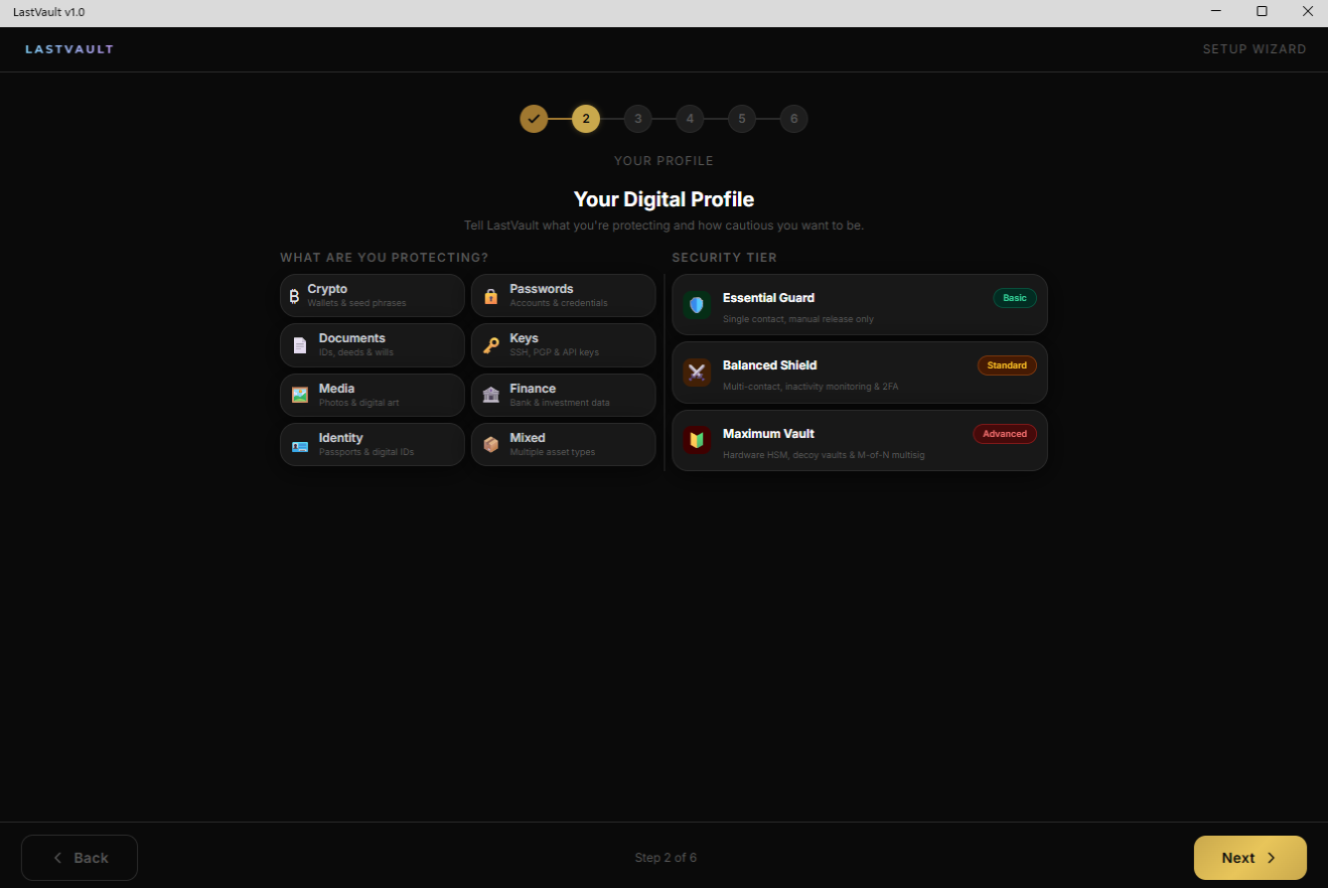Go Back to previous wizard step
The width and height of the screenshot is (1328, 888).
coord(79,858)
